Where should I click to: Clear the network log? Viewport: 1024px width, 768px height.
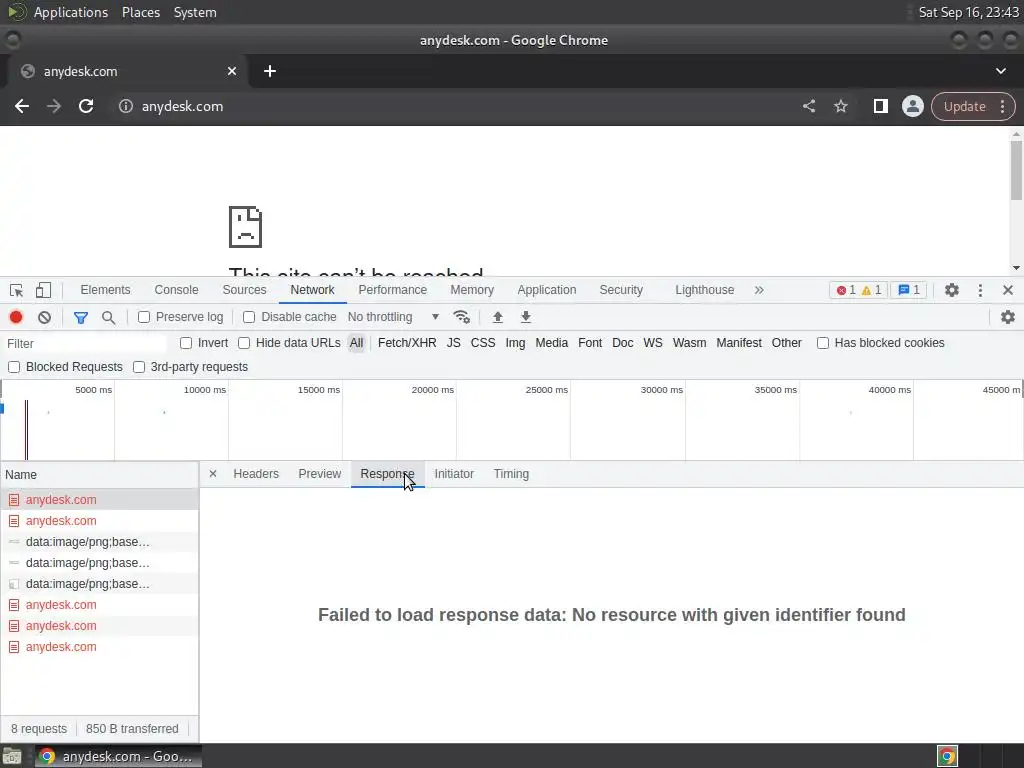click(44, 317)
